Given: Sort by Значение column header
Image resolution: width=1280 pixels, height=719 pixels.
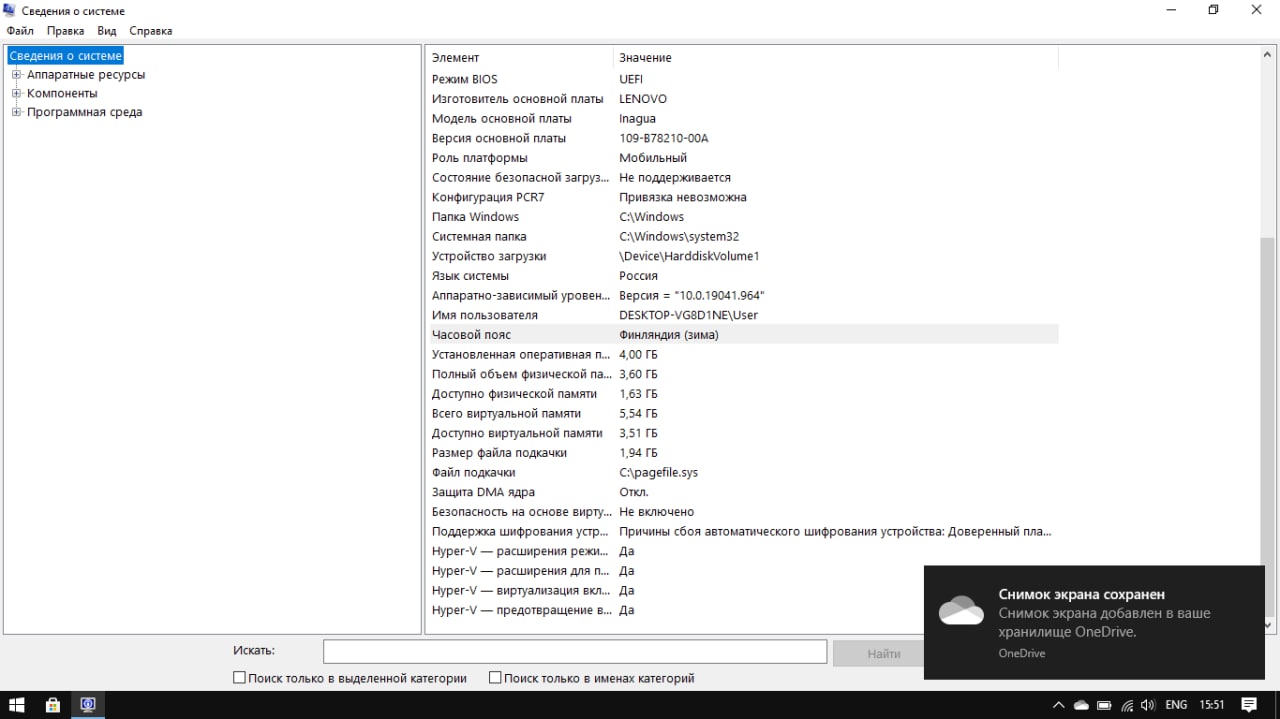Looking at the screenshot, I should click(835, 58).
